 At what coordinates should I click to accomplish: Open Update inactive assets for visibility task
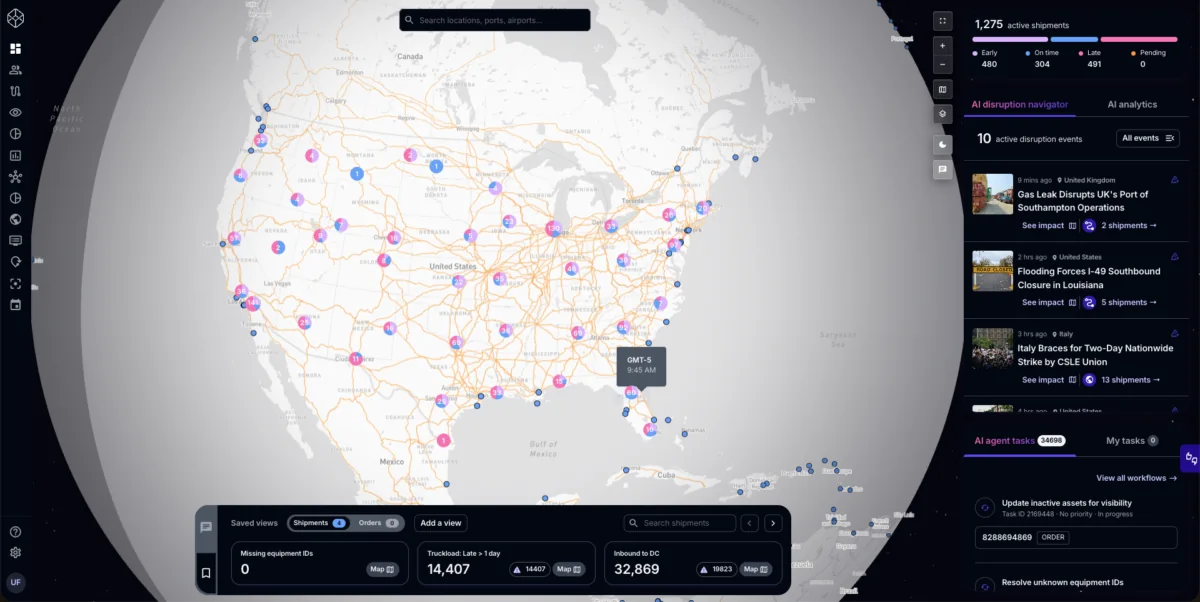pos(1066,503)
